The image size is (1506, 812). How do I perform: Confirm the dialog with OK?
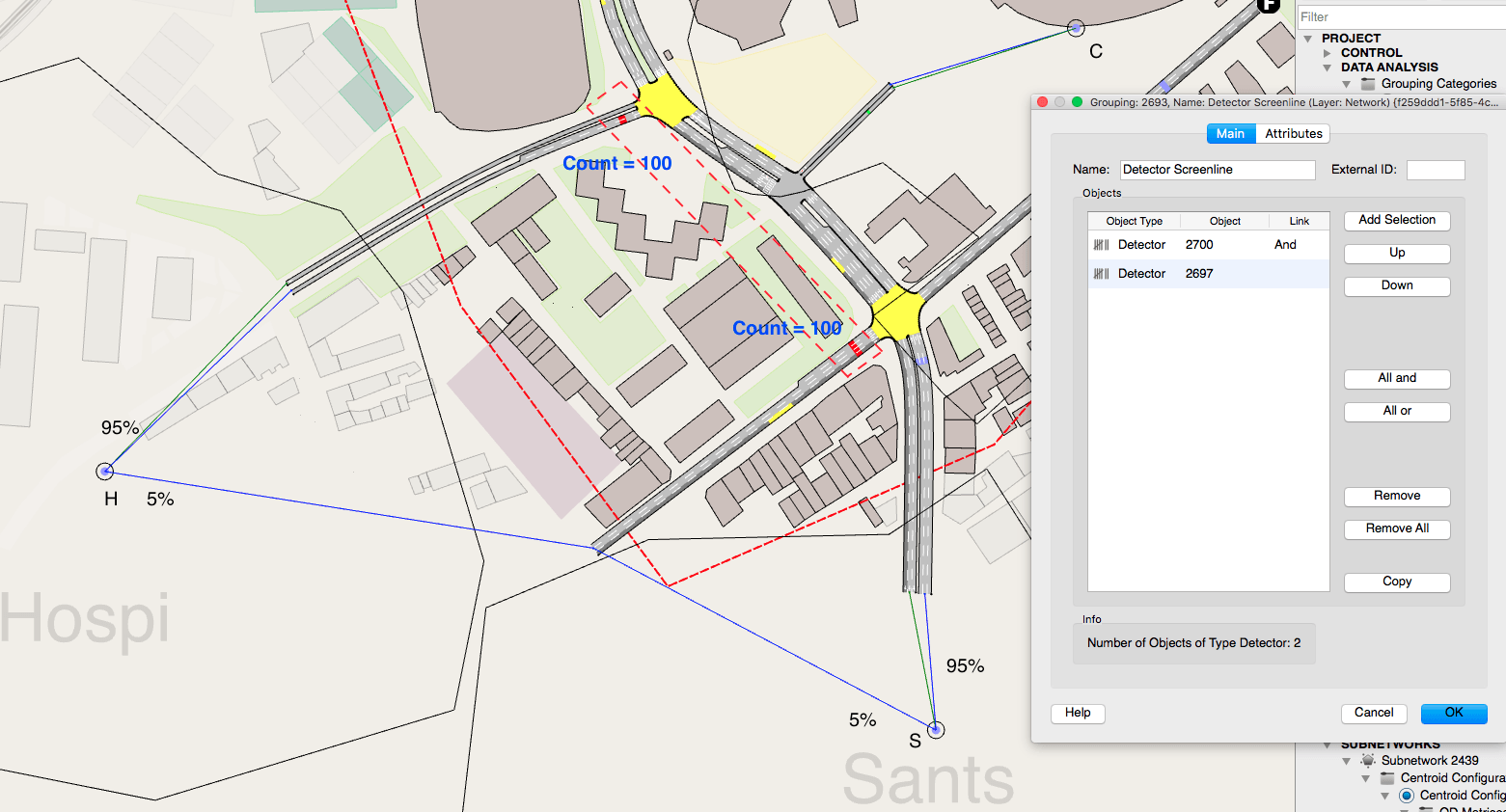(x=1454, y=713)
